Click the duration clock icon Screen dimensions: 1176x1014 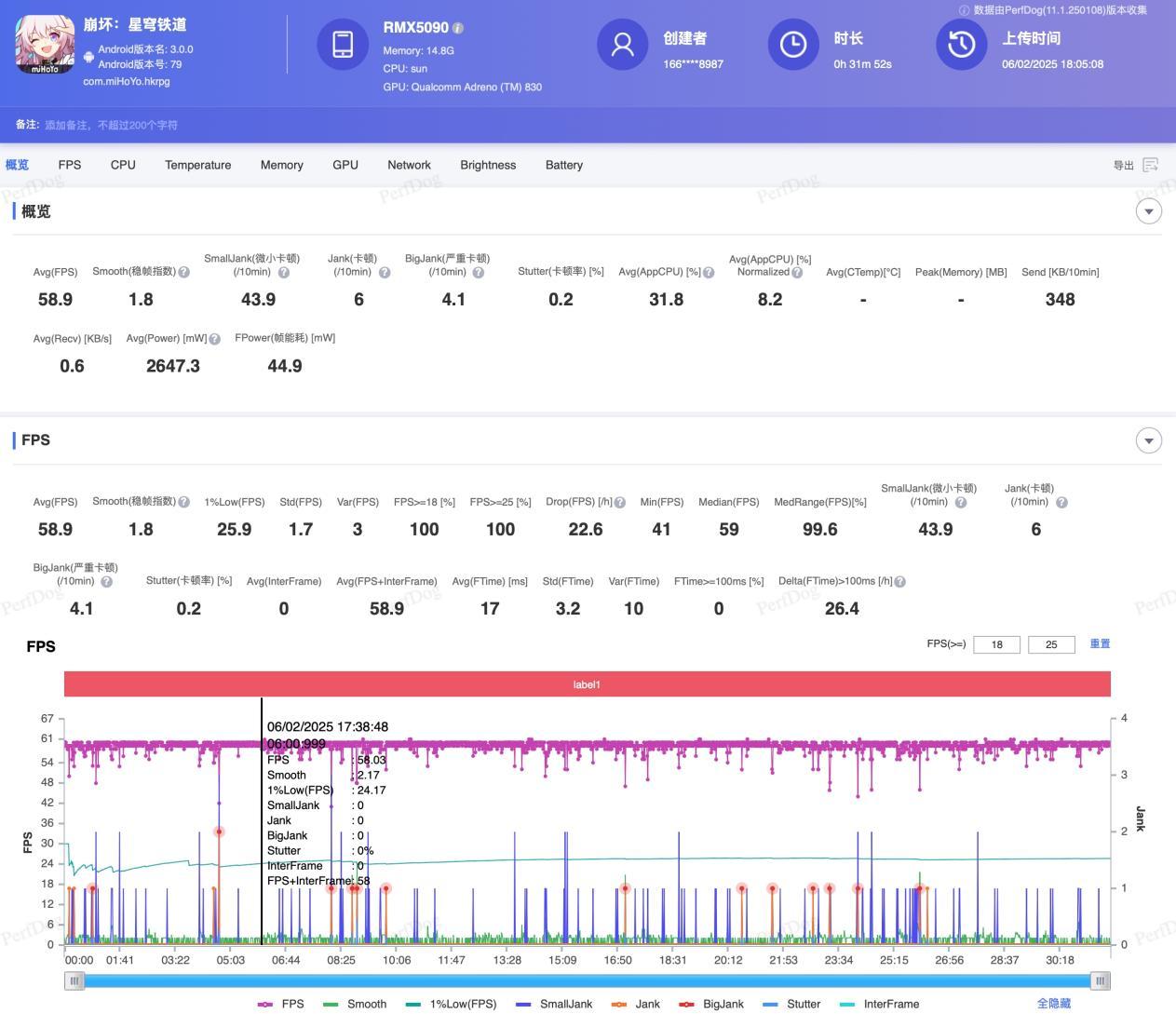click(792, 44)
